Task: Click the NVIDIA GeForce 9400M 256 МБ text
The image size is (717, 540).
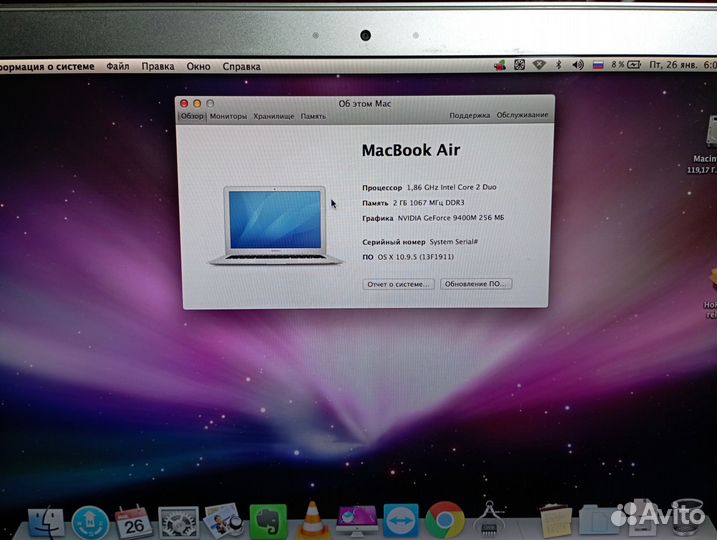Action: coord(451,218)
